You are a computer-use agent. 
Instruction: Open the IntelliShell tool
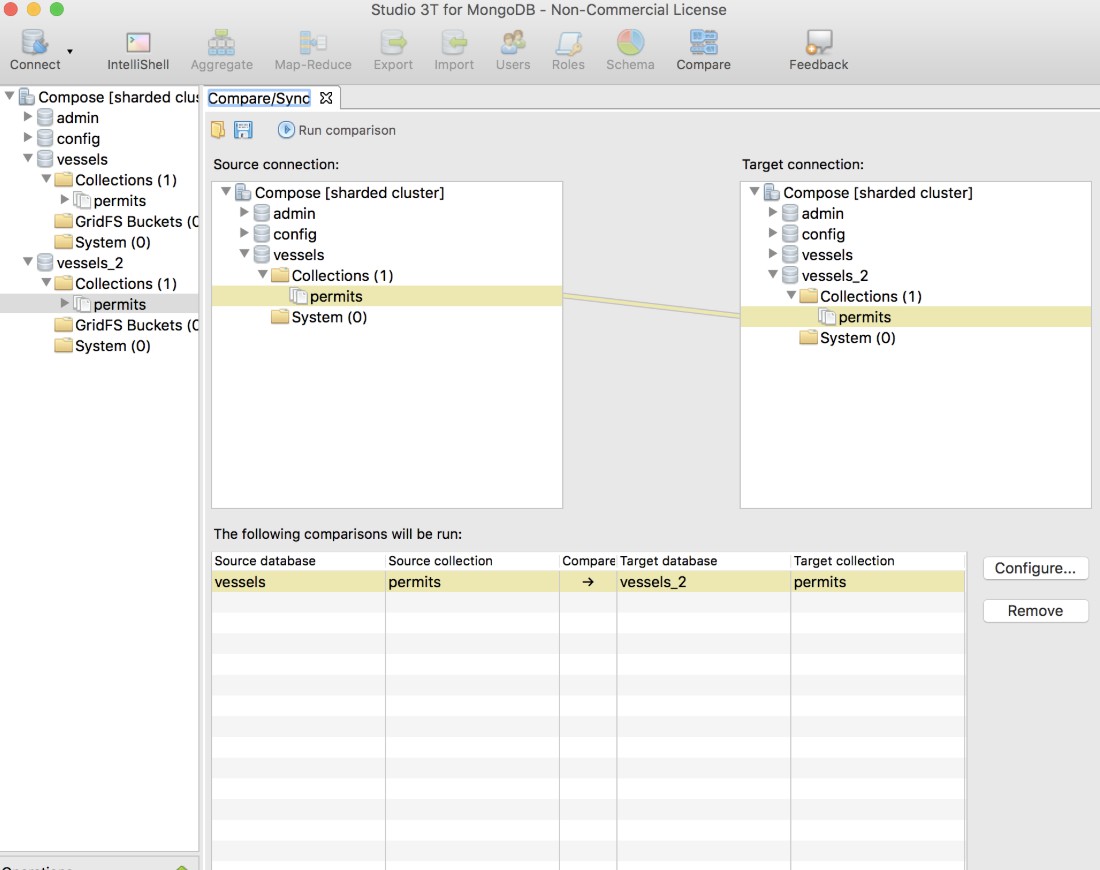[138, 49]
